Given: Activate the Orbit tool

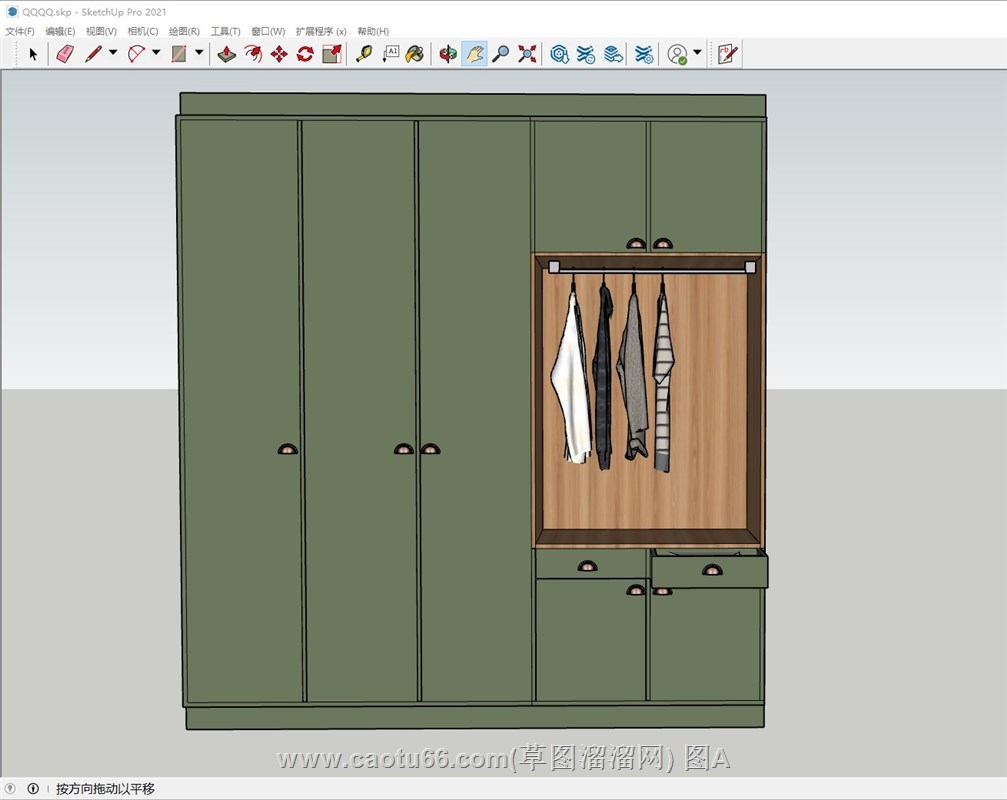Looking at the screenshot, I should [448, 54].
